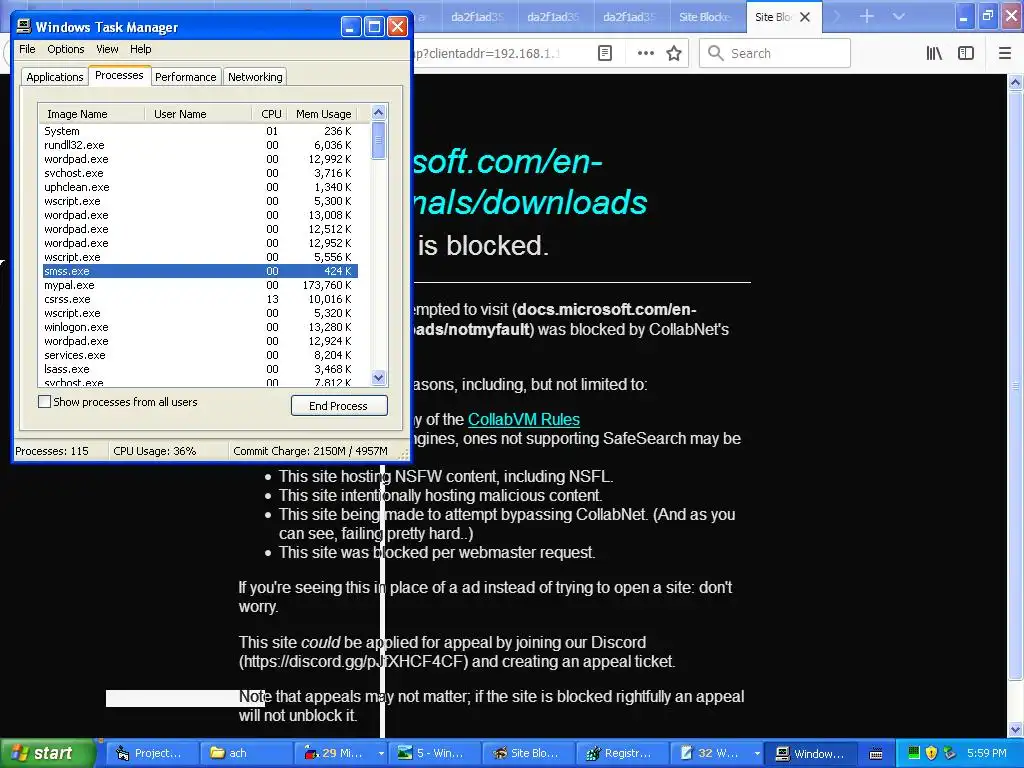Open a new browser tab with plus icon
This screenshot has height=768, width=1024.
tap(867, 16)
